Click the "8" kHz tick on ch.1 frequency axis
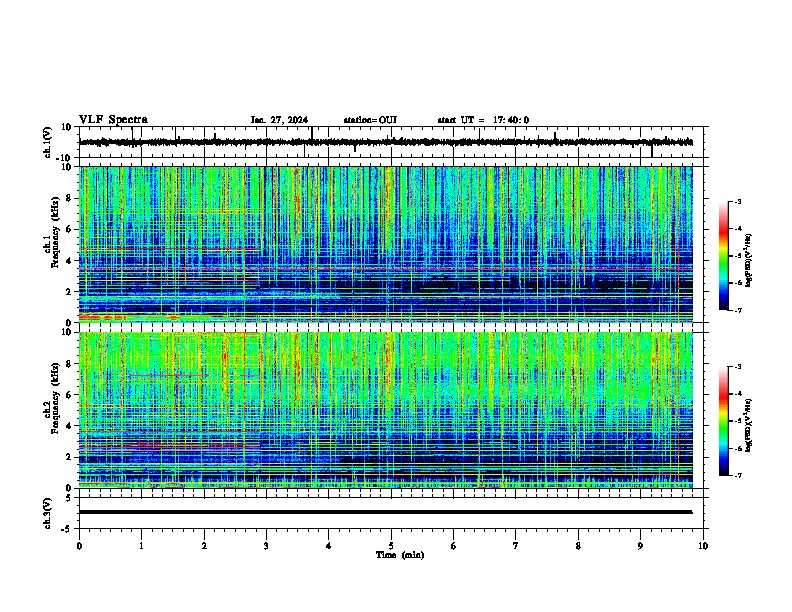The height and width of the screenshot is (612, 792). [x=70, y=198]
